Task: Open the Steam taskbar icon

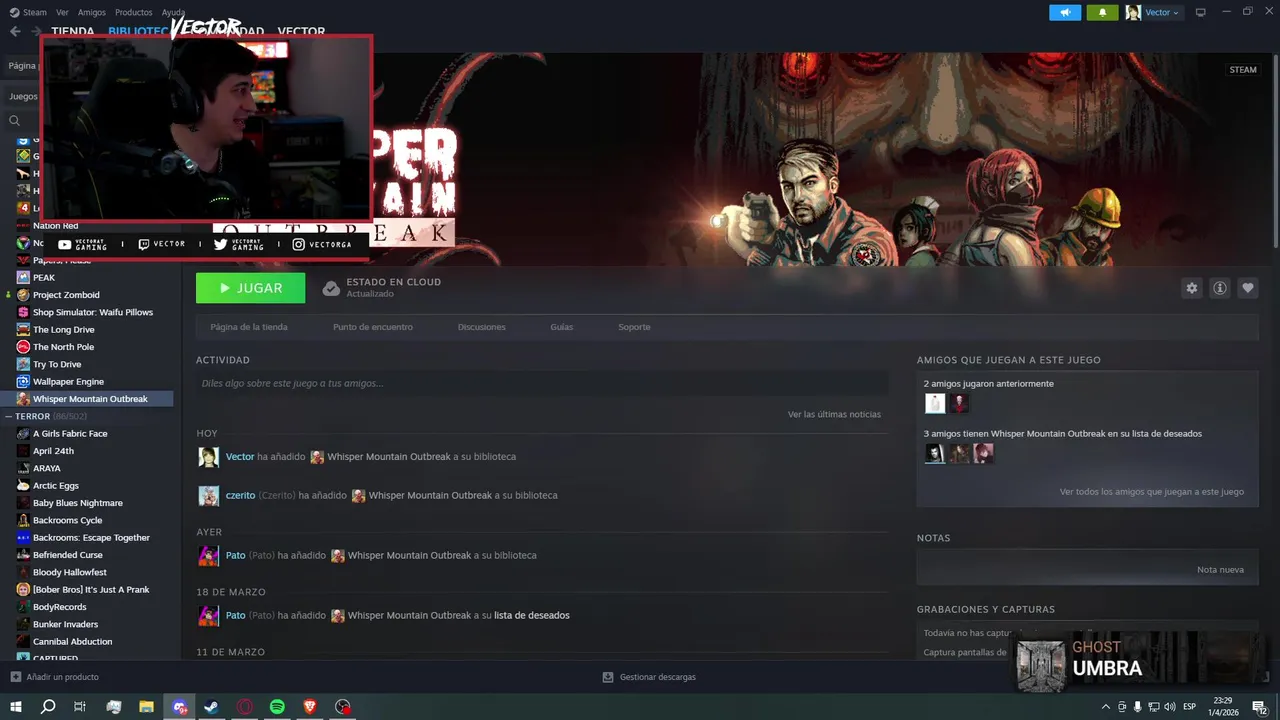Action: [x=212, y=707]
